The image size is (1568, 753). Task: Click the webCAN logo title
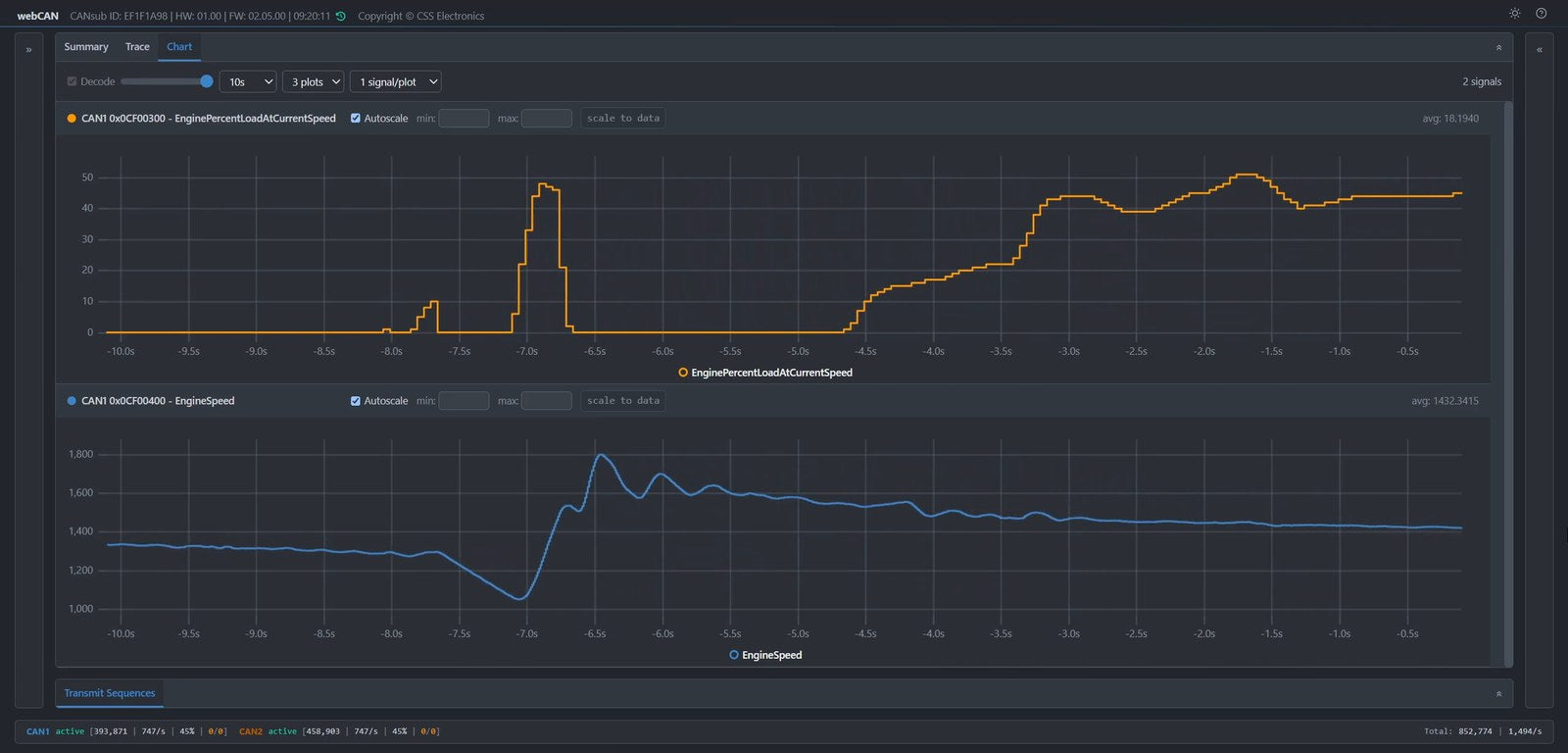(38, 16)
